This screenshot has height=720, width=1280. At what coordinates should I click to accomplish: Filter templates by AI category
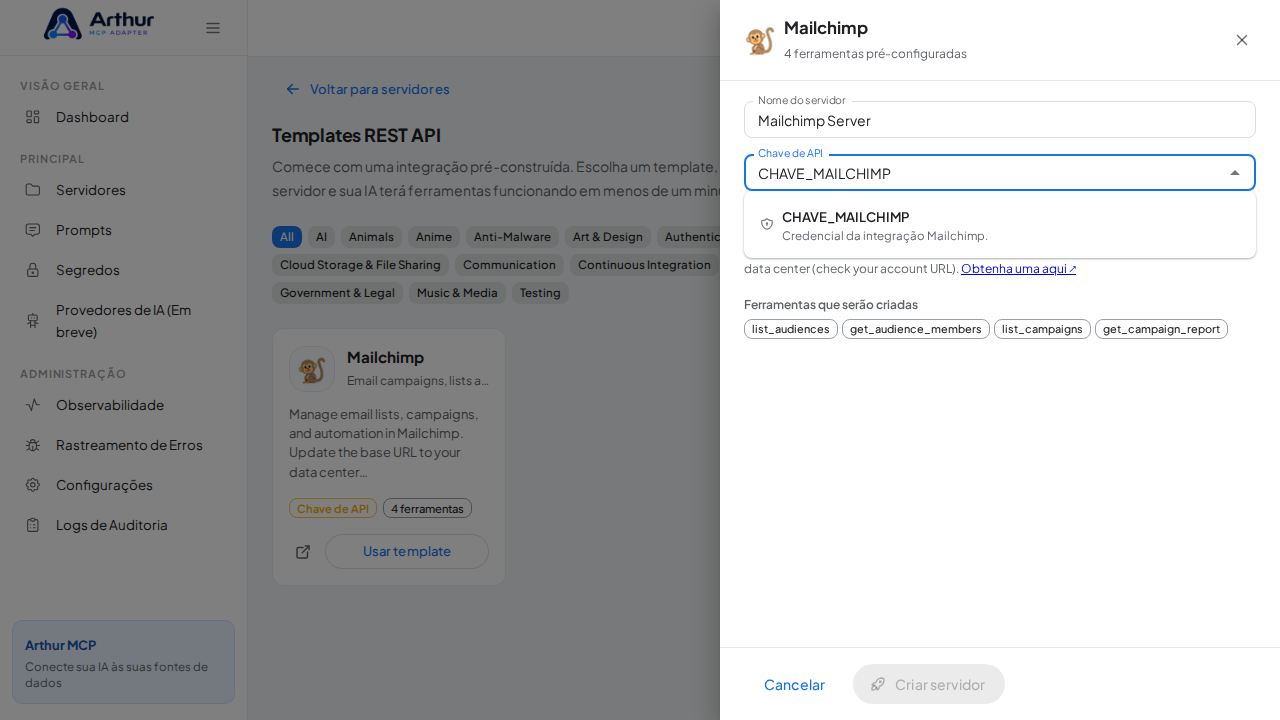(x=321, y=237)
